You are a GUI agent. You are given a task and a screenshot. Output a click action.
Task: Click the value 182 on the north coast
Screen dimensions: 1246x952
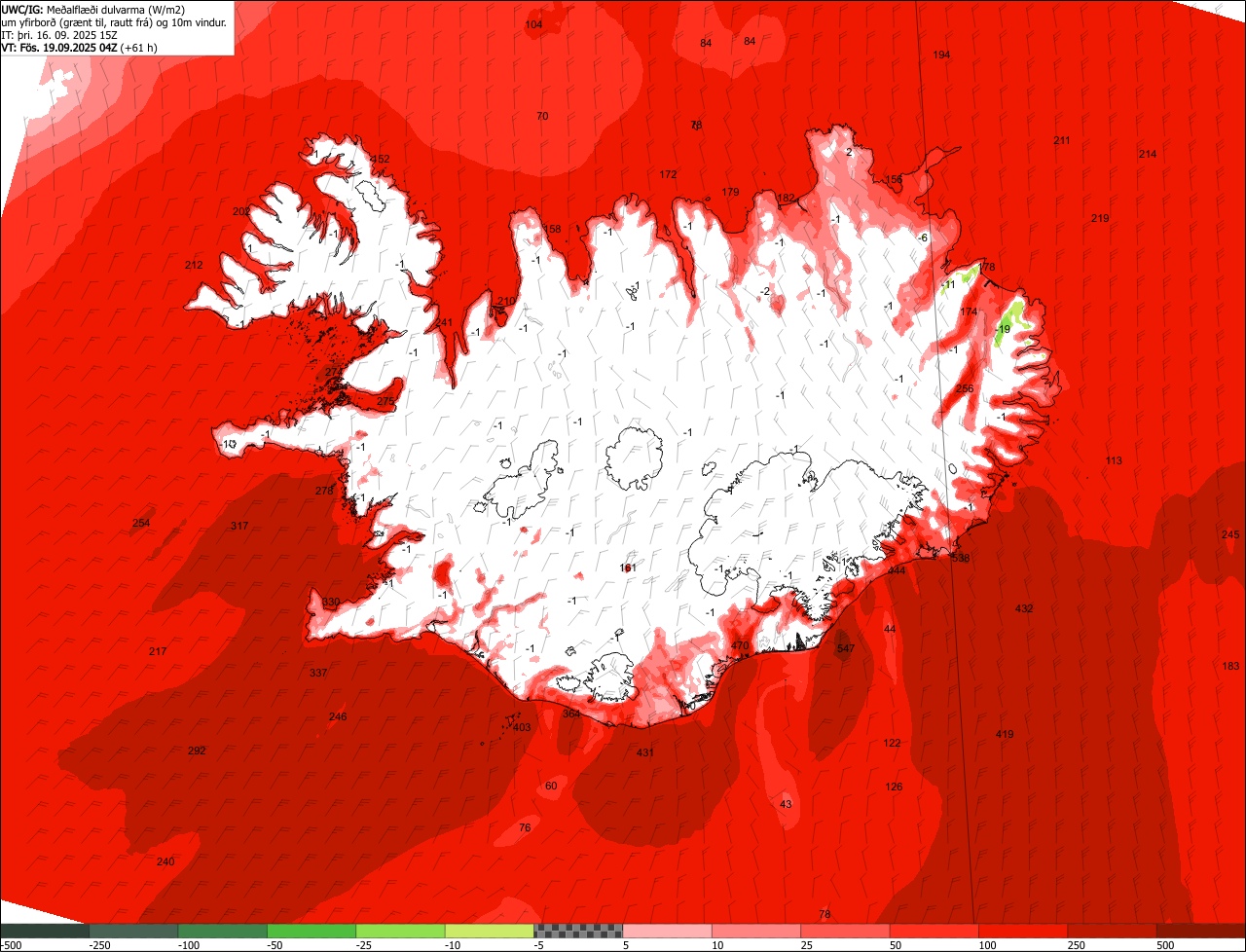click(x=786, y=198)
